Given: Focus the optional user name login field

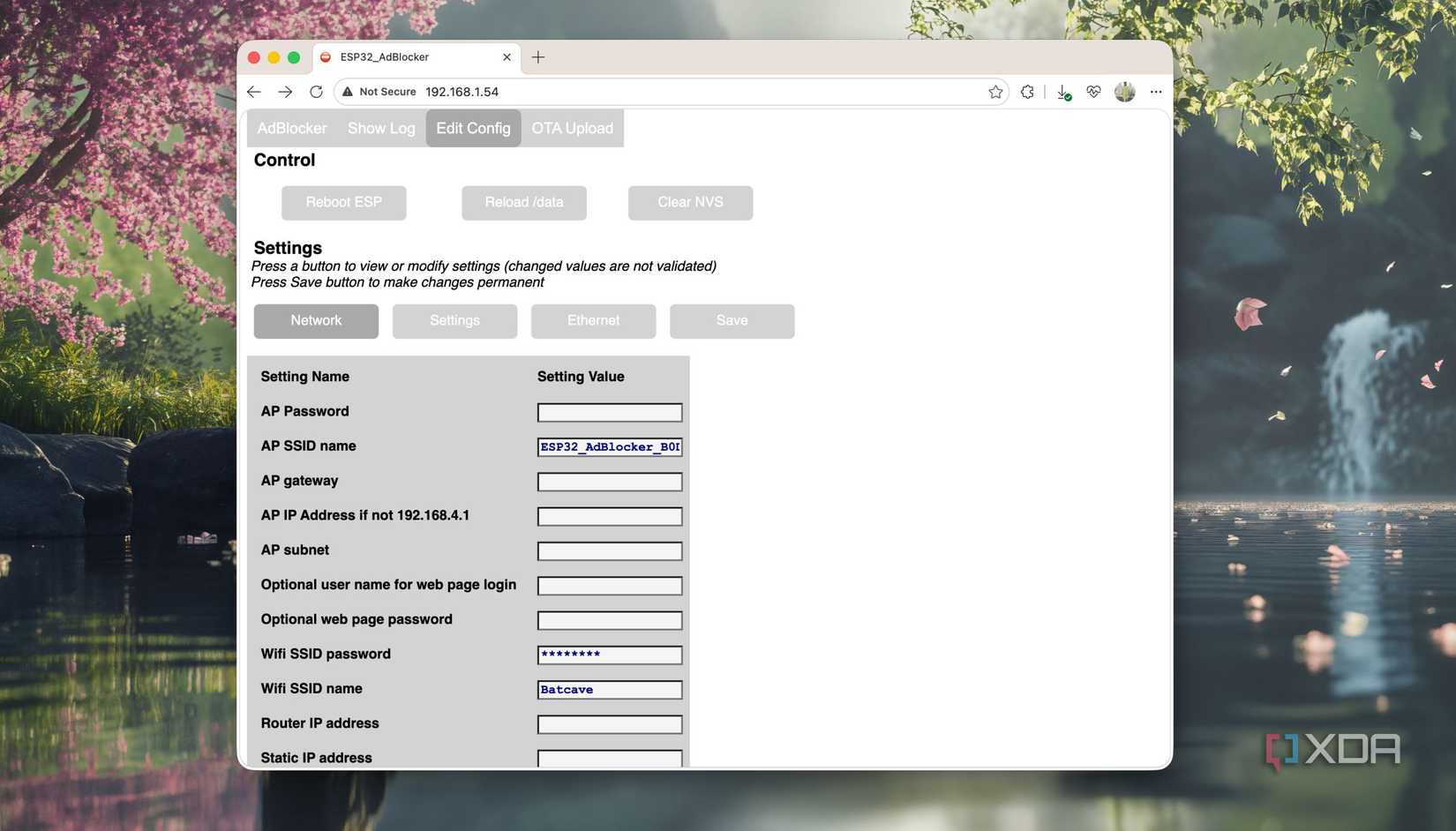Looking at the screenshot, I should 610,586.
